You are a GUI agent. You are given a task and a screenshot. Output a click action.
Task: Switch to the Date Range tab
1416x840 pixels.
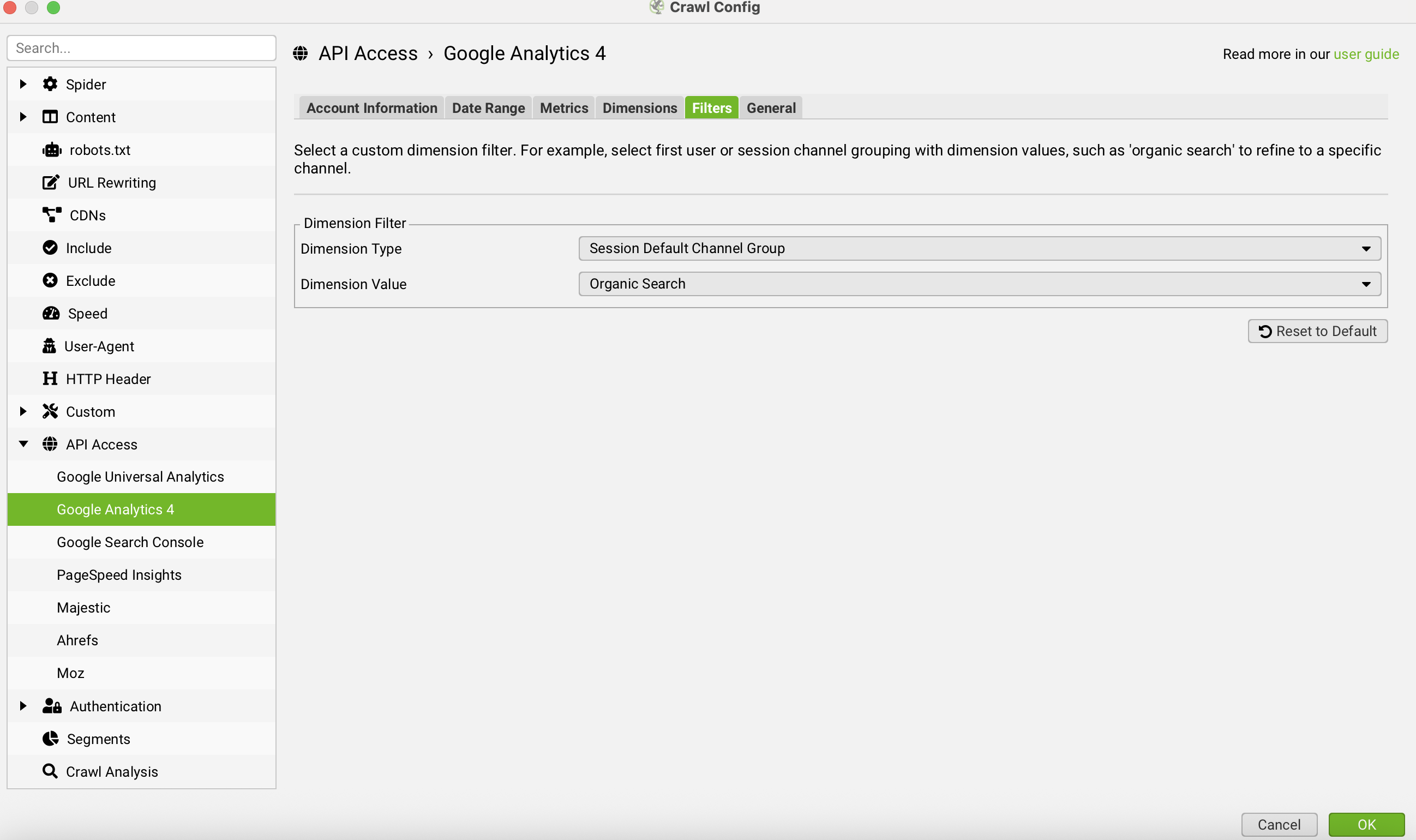(x=488, y=107)
